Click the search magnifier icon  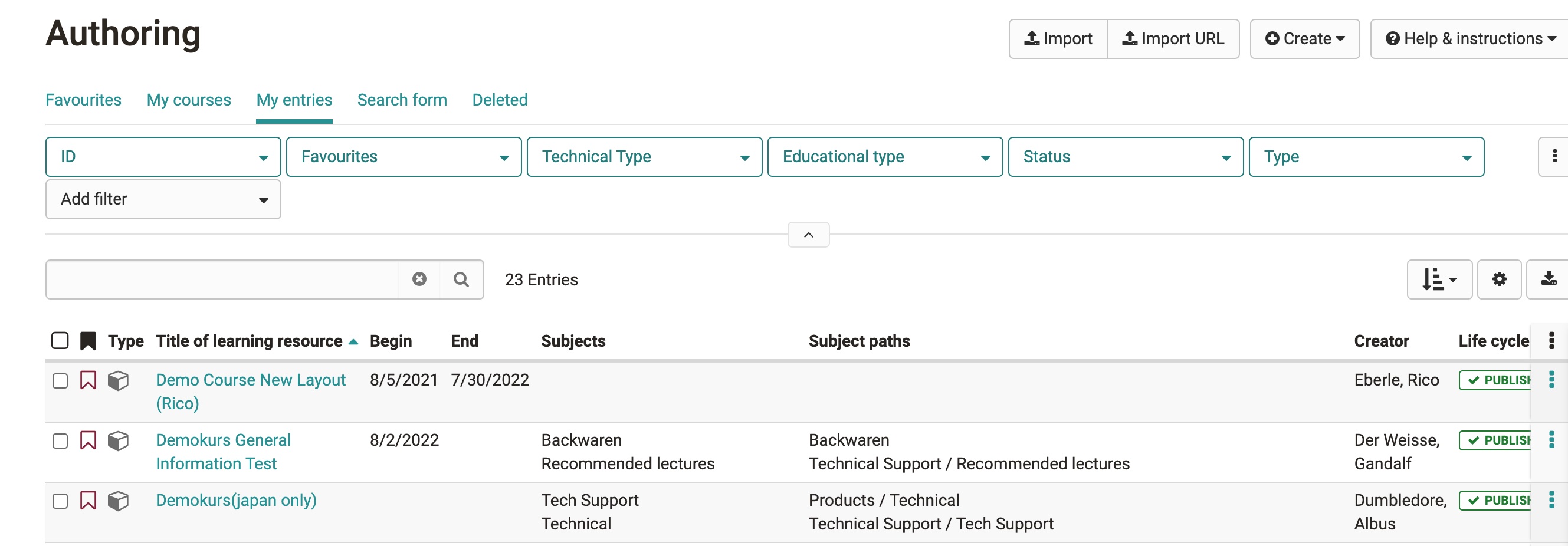[461, 279]
